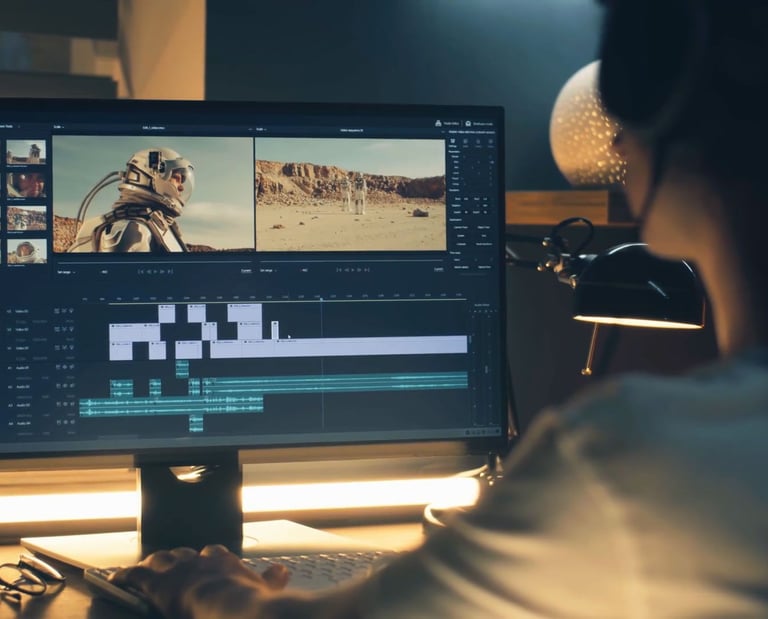
Task: Play the sequence in the program viewer
Action: tap(353, 270)
